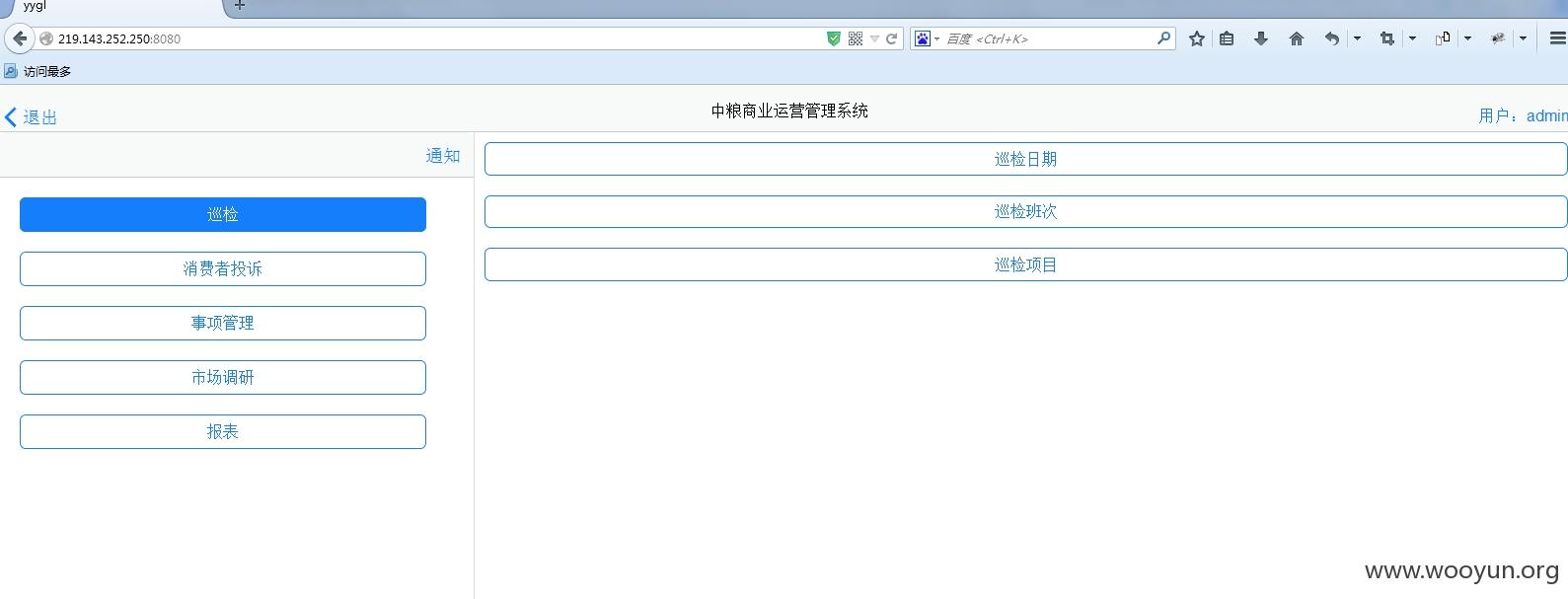Click the blue back chevron beside 退出
The height and width of the screenshot is (599, 1568).
pos(11,117)
